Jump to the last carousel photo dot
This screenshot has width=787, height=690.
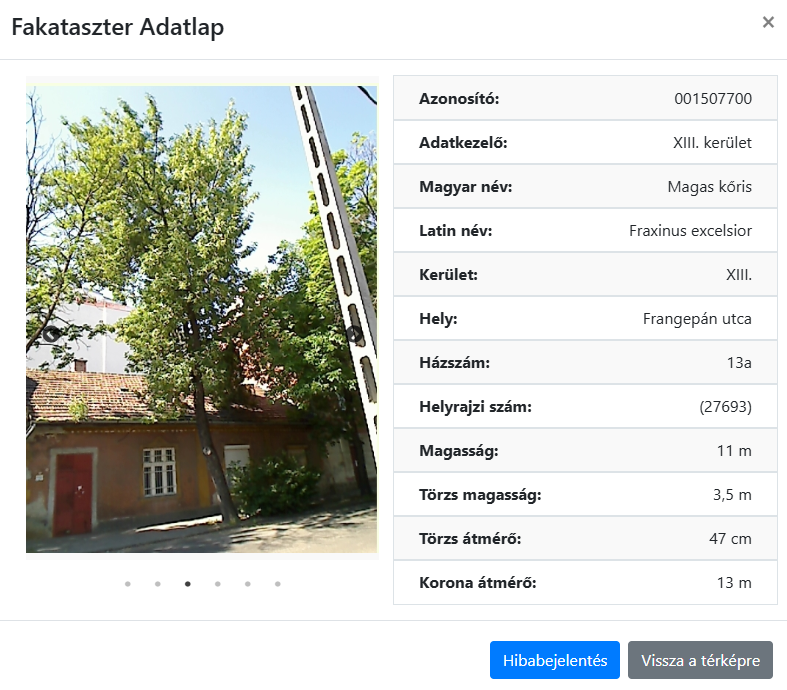(277, 584)
